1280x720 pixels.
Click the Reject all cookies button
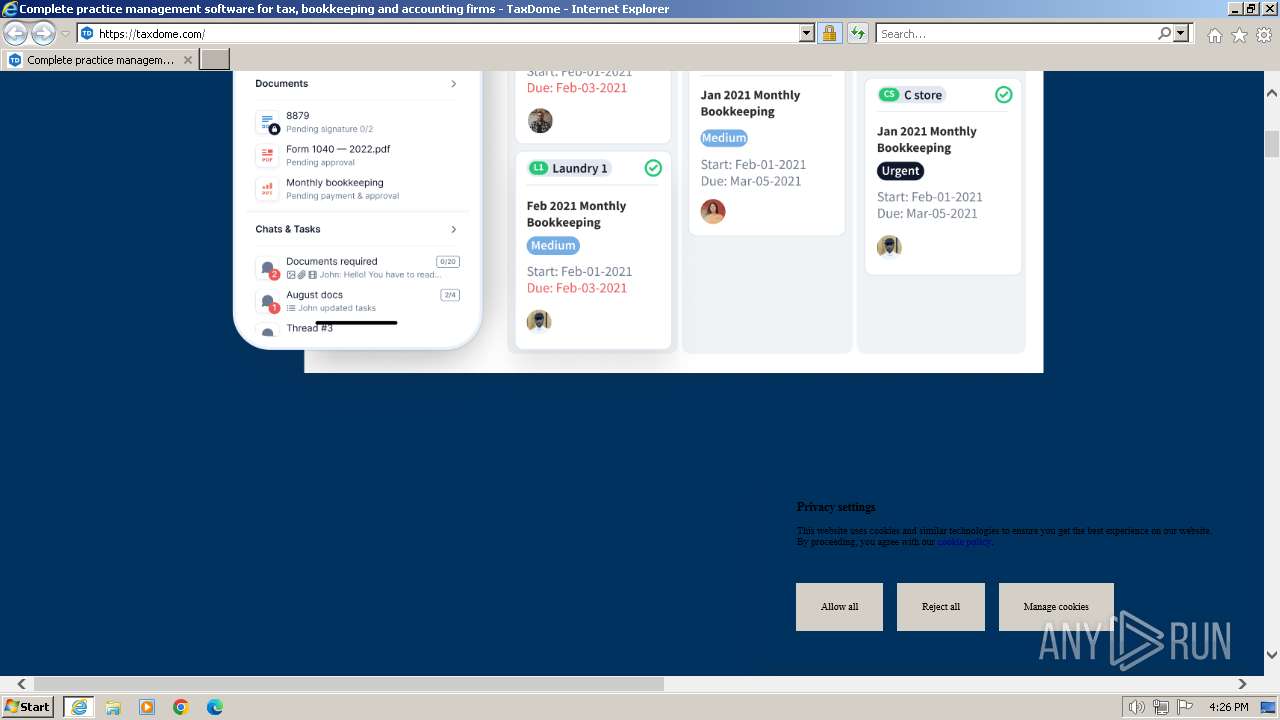[x=941, y=607]
